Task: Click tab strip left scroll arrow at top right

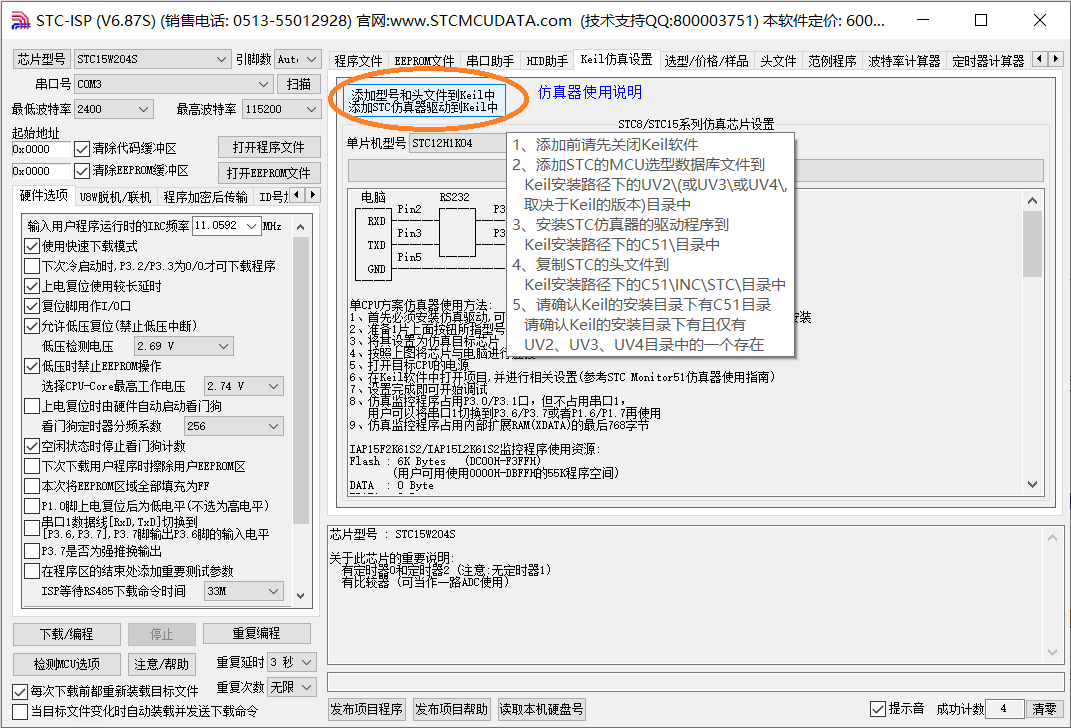Action: (x=1040, y=59)
